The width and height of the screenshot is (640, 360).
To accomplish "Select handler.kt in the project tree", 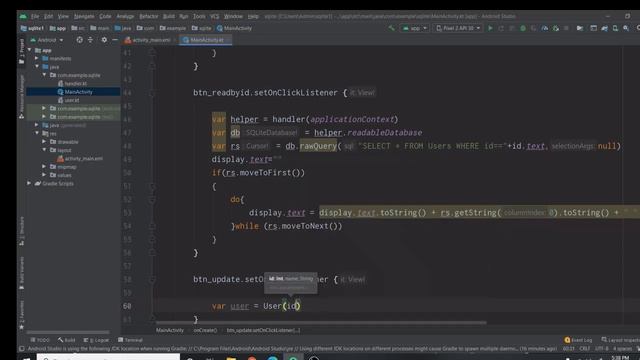I will [x=72, y=83].
